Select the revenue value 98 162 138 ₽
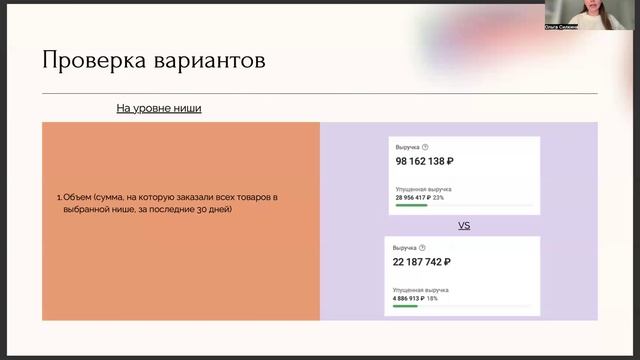The image size is (640, 360). click(424, 161)
